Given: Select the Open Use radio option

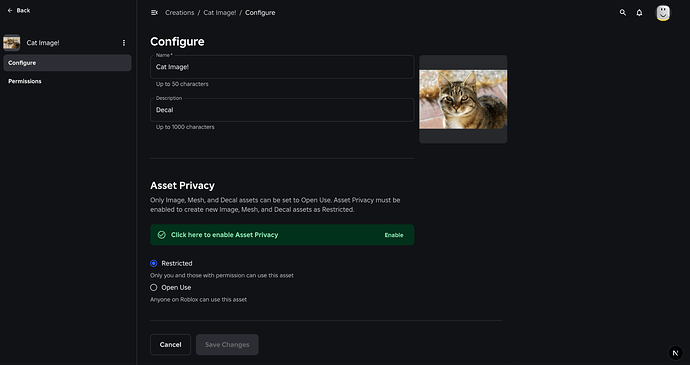Looking at the screenshot, I should tap(154, 288).
